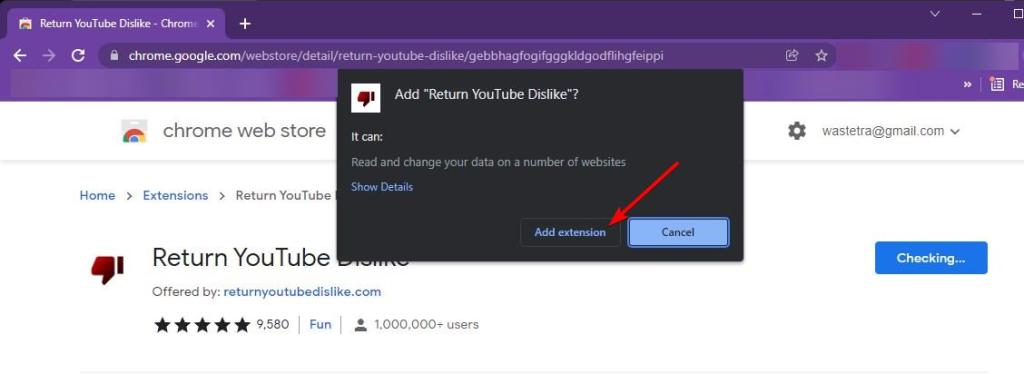Open the Extensions breadcrumb link
1024x374 pixels.
[176, 195]
